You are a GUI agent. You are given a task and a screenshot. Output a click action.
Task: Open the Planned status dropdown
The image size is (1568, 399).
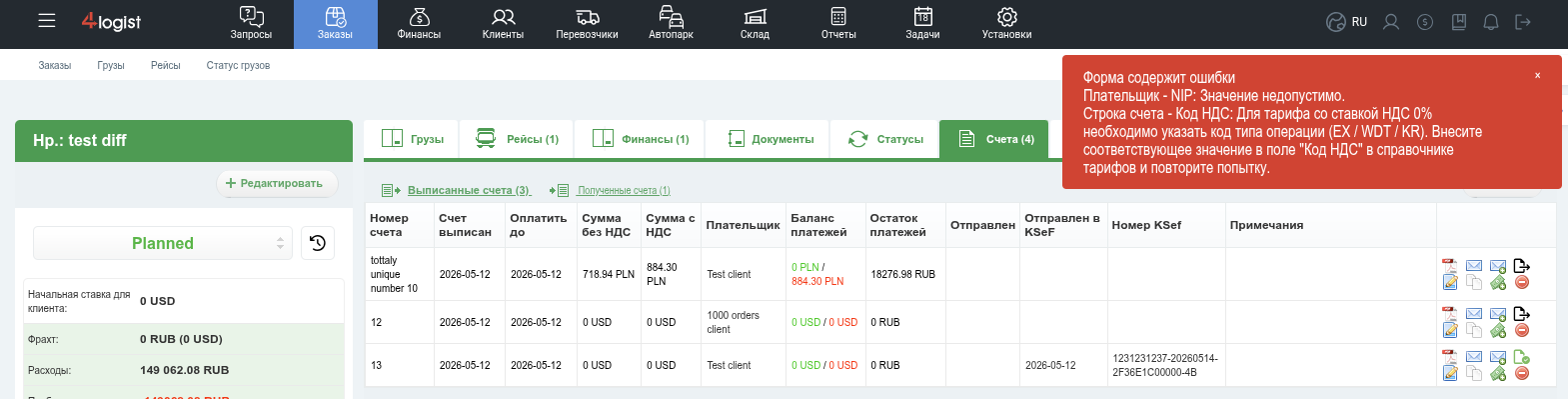(x=163, y=243)
